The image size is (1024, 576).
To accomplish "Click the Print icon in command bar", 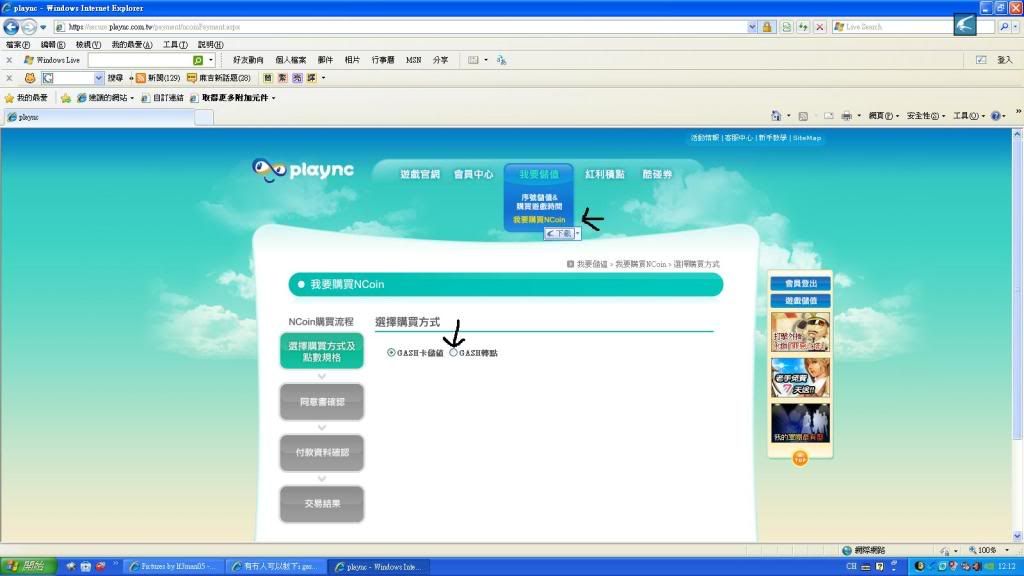I will pyautogui.click(x=846, y=116).
